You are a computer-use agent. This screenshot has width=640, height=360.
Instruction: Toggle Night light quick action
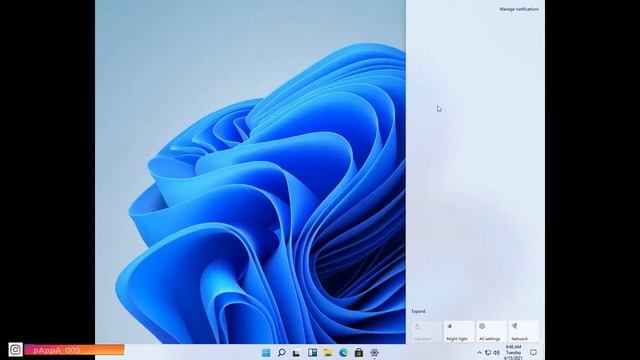[x=458, y=331]
